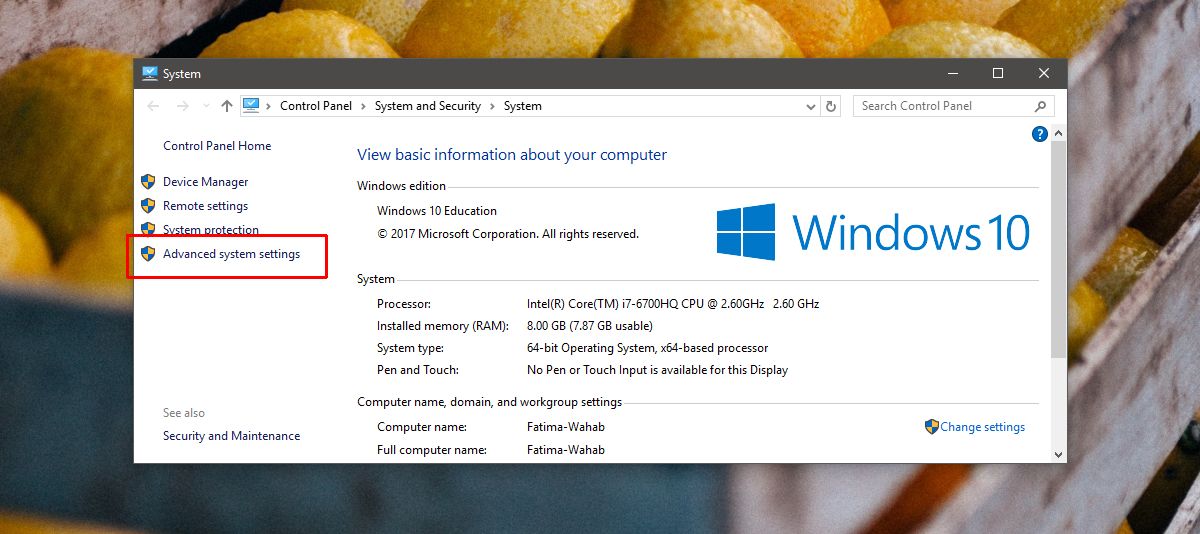Click the forward navigation arrow
1200x534 pixels.
(182, 106)
